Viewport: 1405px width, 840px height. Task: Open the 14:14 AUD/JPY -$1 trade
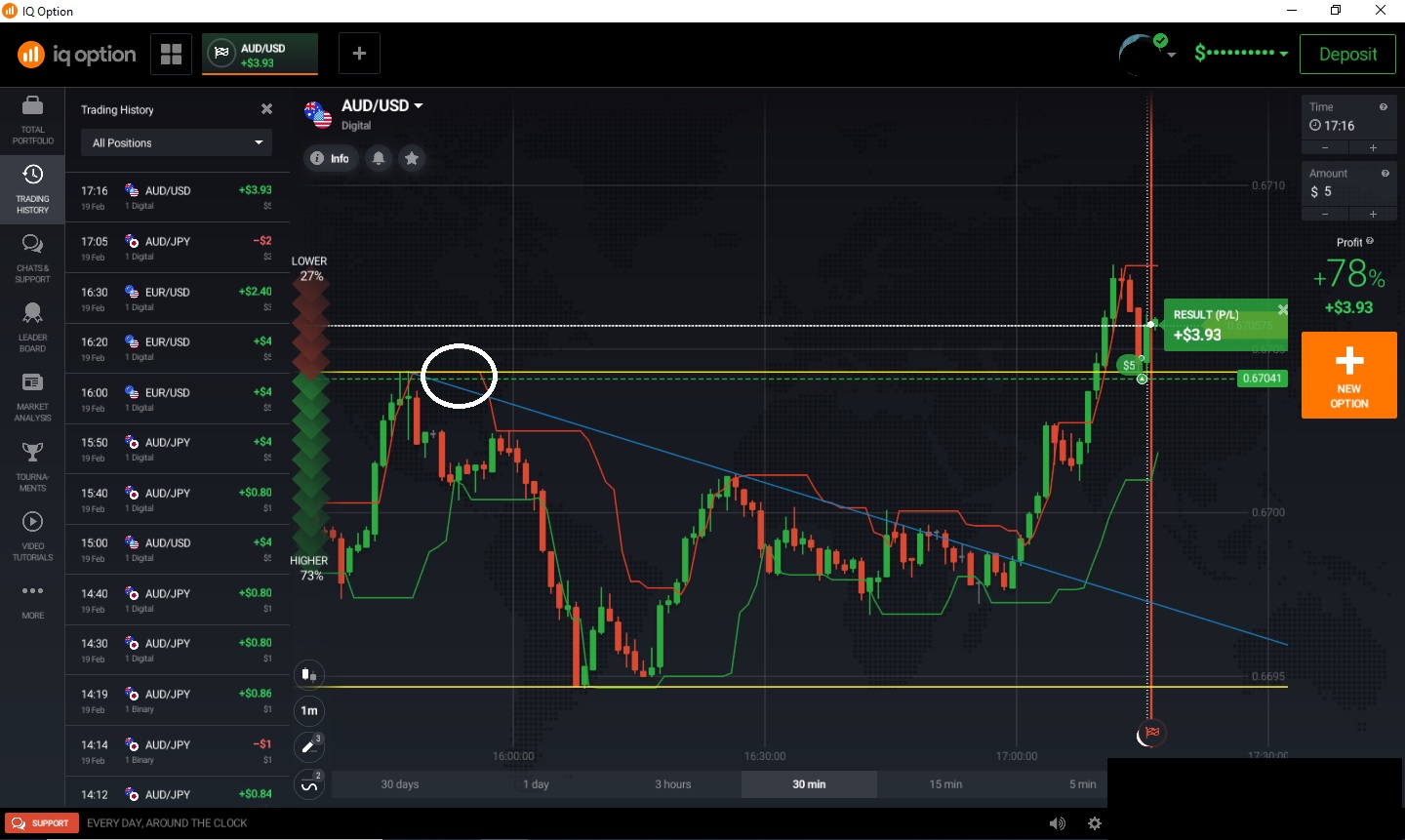pos(178,751)
